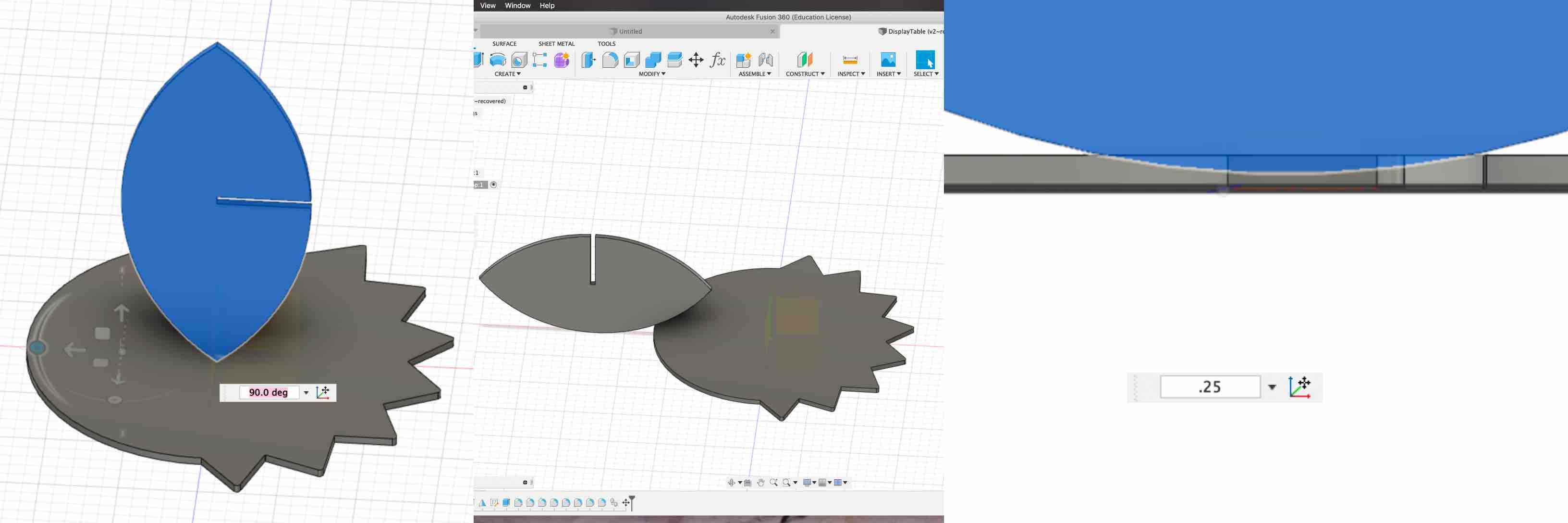Screen dimensions: 1568x523
Task: Click the purple Create Form icon
Action: (x=561, y=60)
